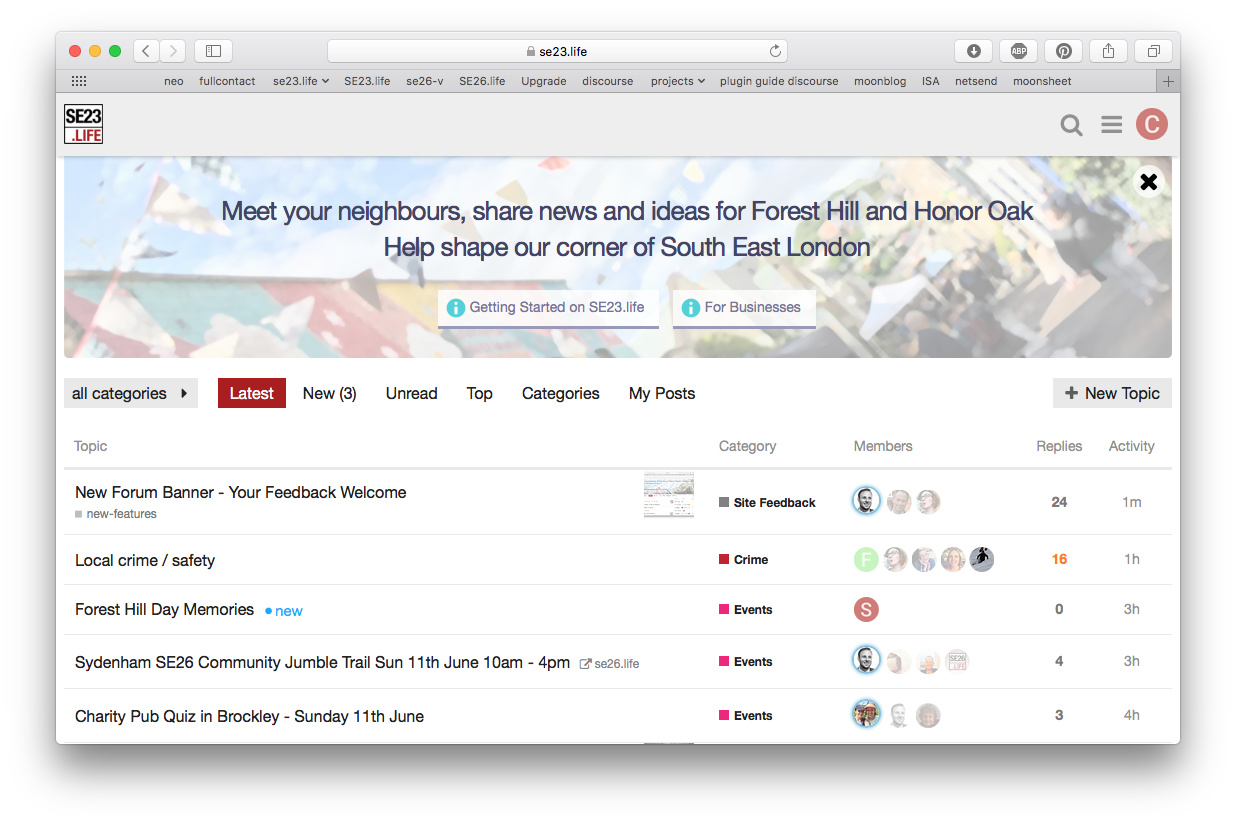Open the user profile avatar C
Screen dimensions: 1236x824
point(1152,124)
